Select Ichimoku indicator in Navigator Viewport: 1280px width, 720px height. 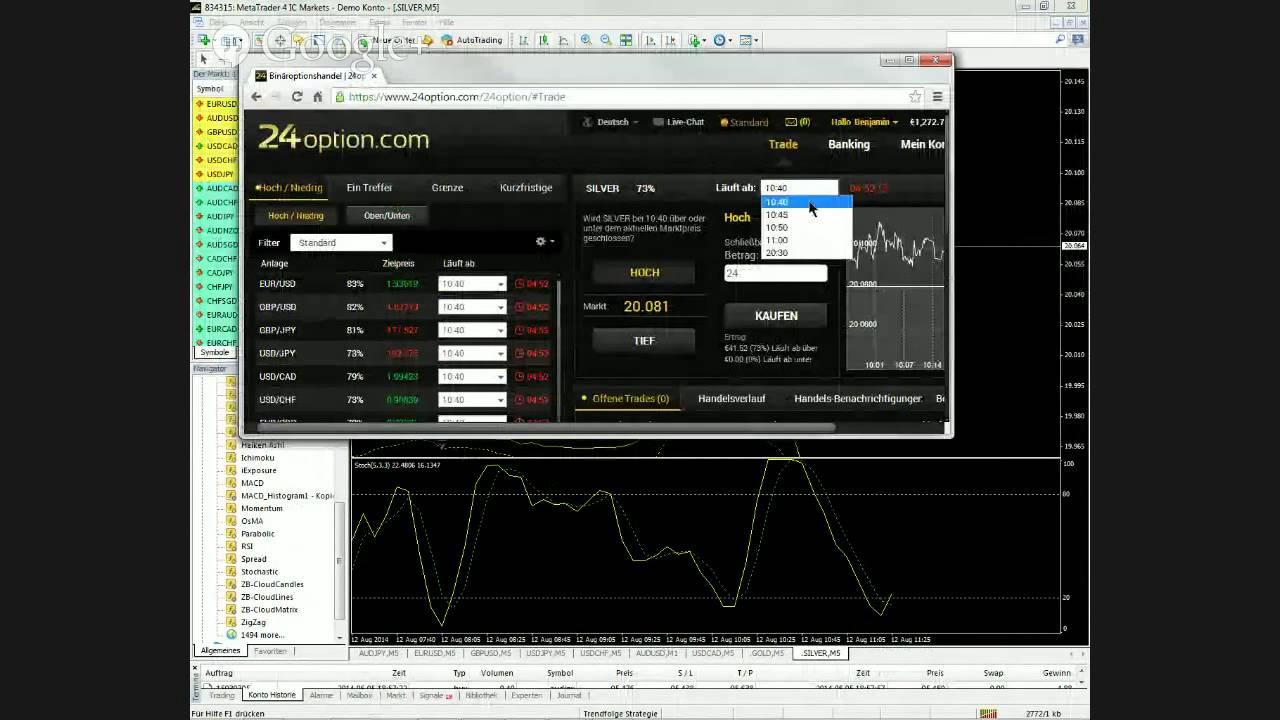(x=257, y=458)
